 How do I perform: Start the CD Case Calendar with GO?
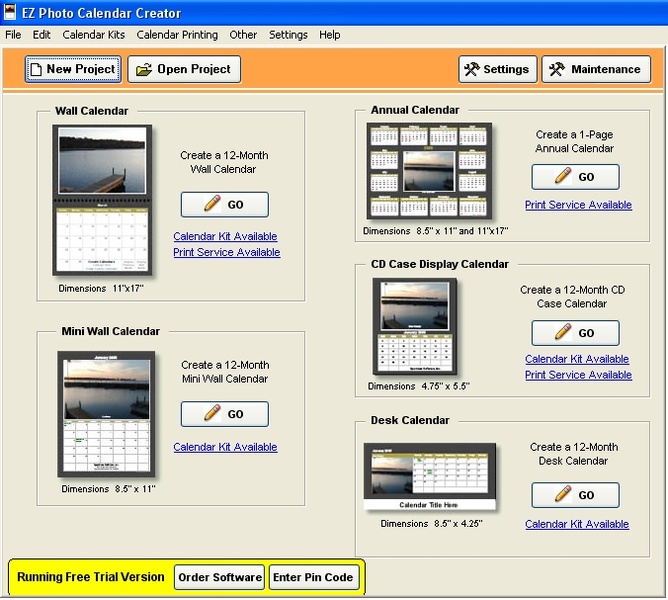point(576,333)
